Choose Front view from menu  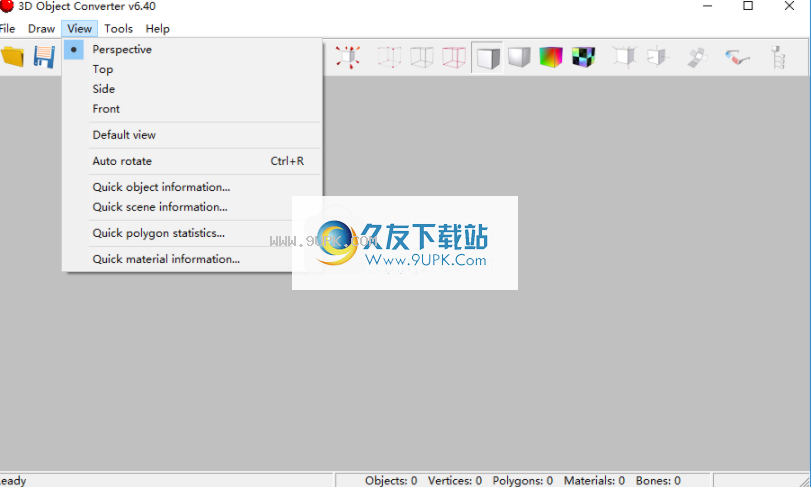[x=192, y=109]
